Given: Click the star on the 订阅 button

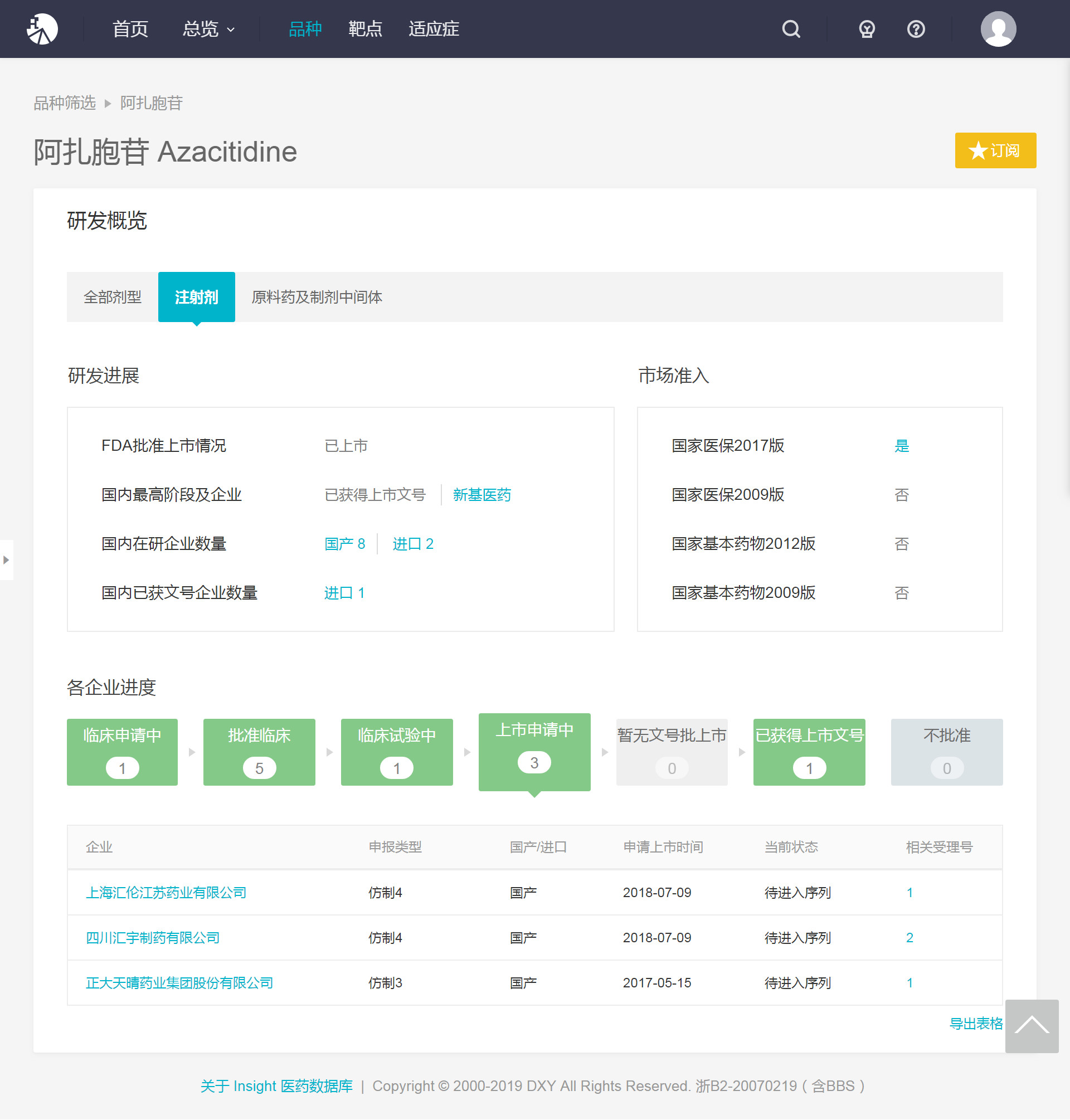Looking at the screenshot, I should [x=977, y=150].
